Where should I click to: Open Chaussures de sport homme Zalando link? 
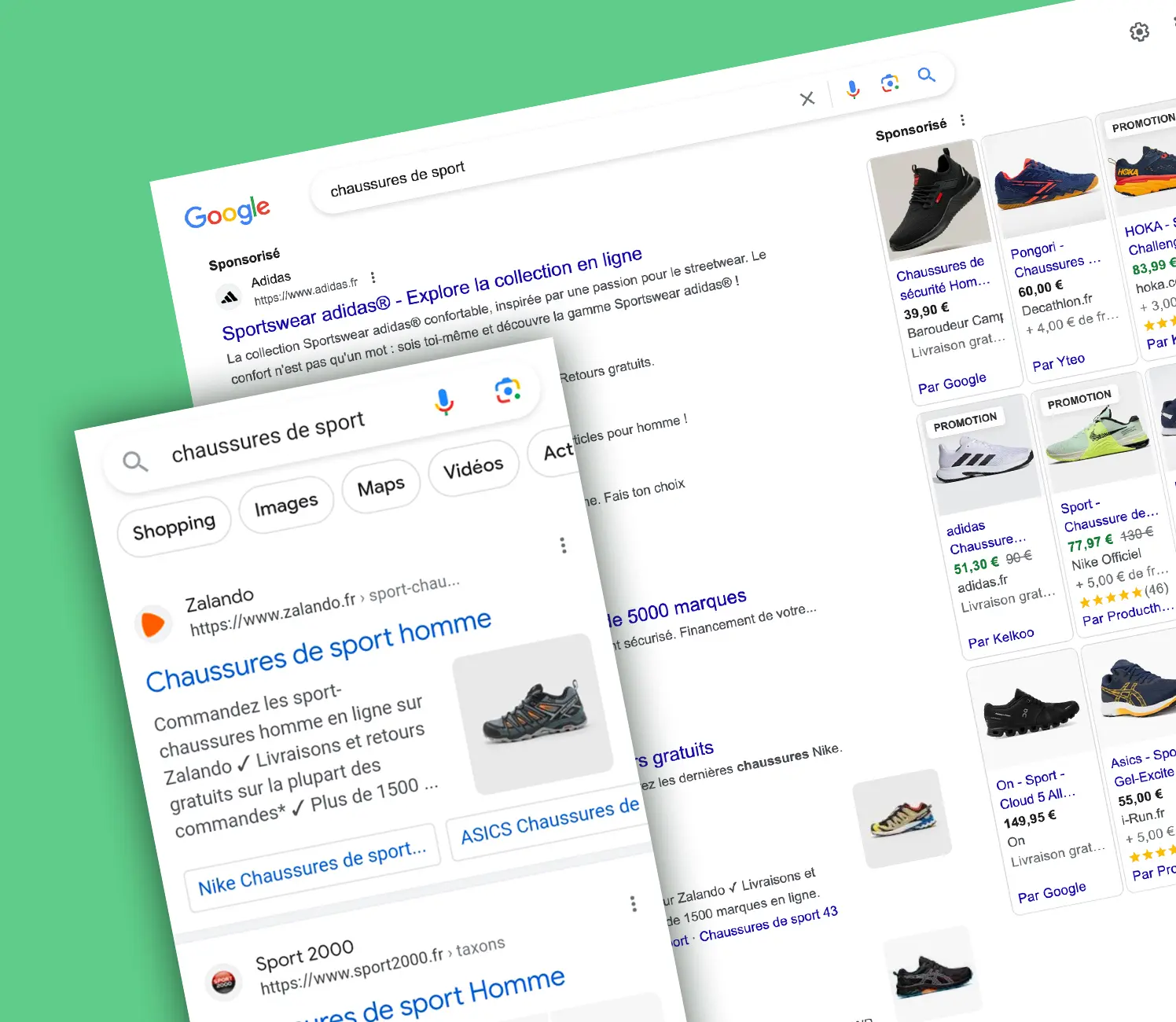pos(318,650)
